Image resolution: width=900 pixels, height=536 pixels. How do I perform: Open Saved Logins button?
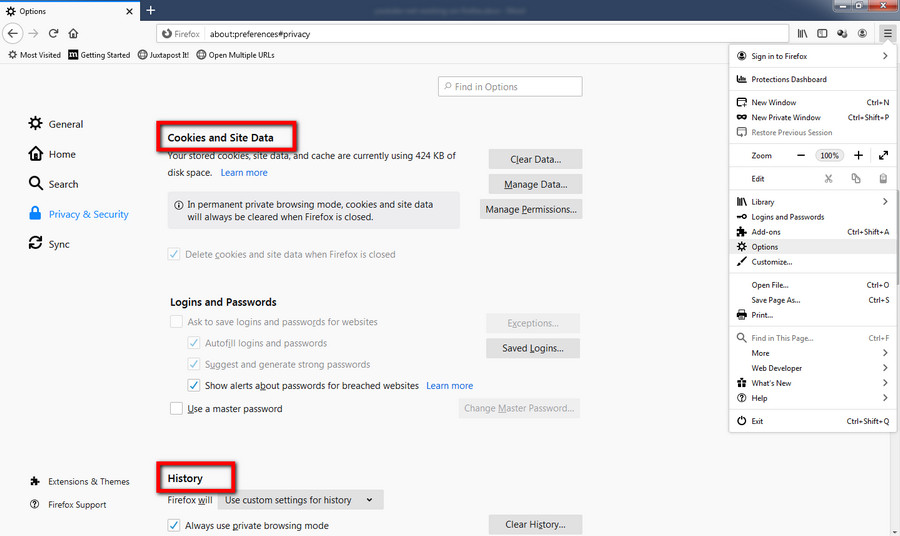point(533,348)
